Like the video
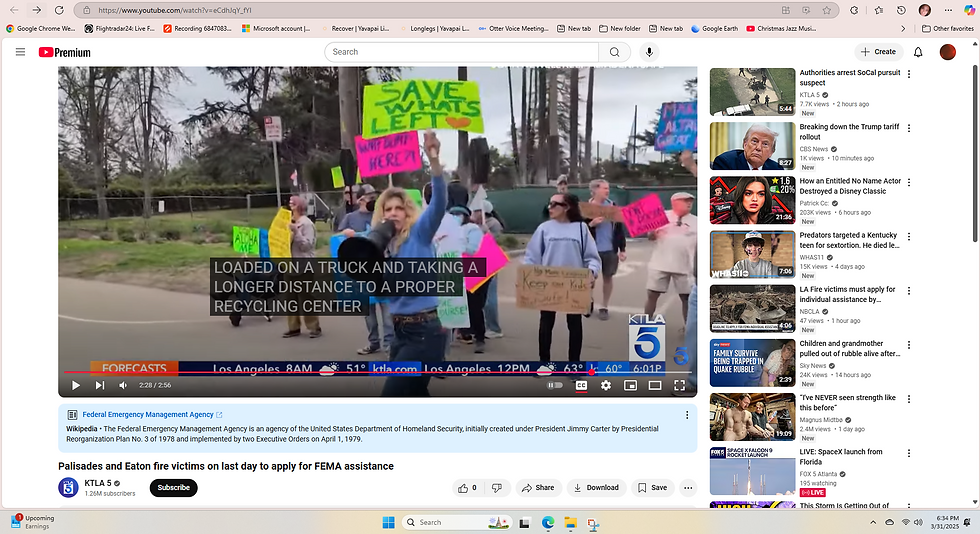 click(x=467, y=488)
